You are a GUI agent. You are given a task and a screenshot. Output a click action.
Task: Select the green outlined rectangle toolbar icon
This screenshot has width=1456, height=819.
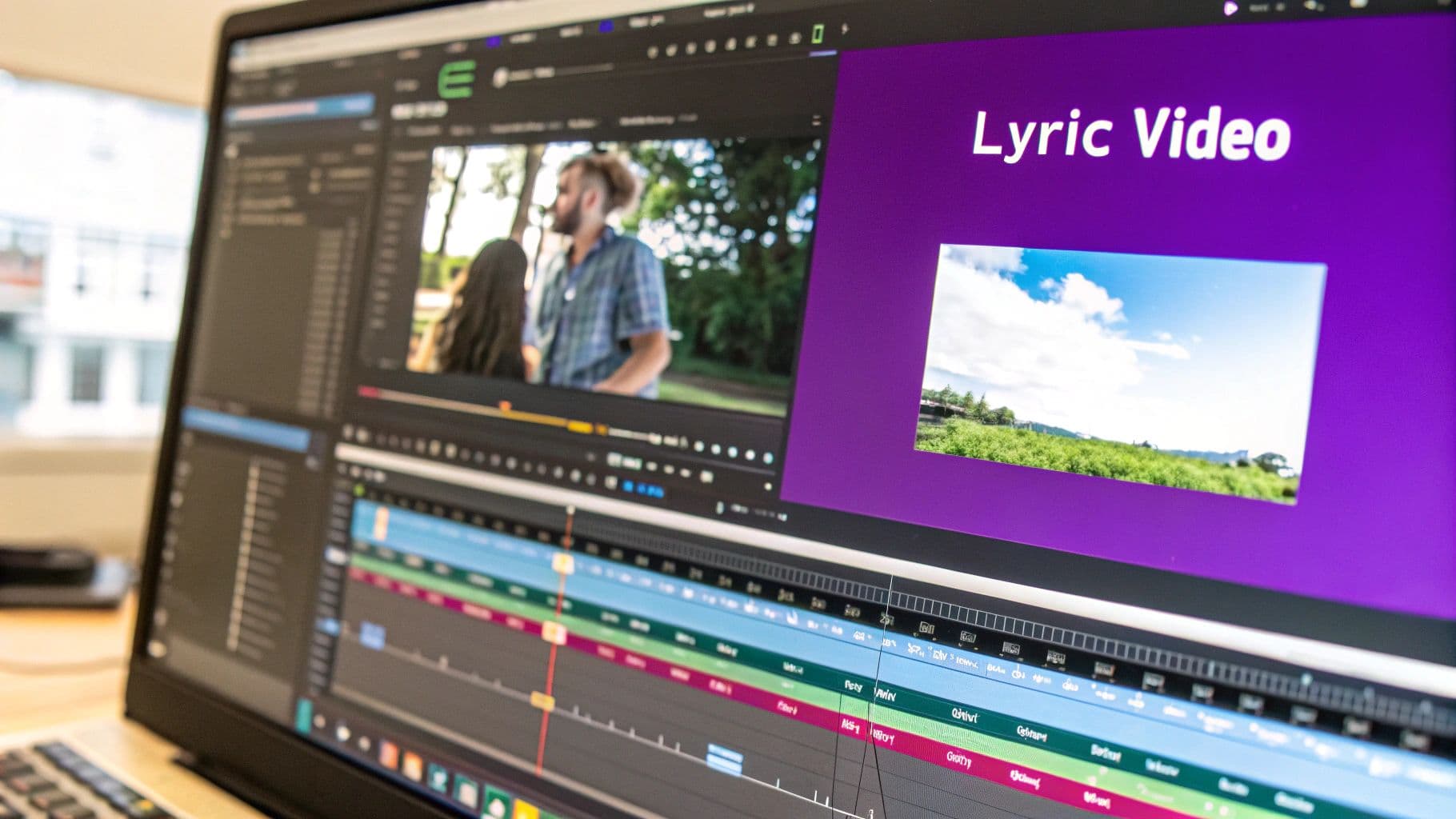click(817, 34)
